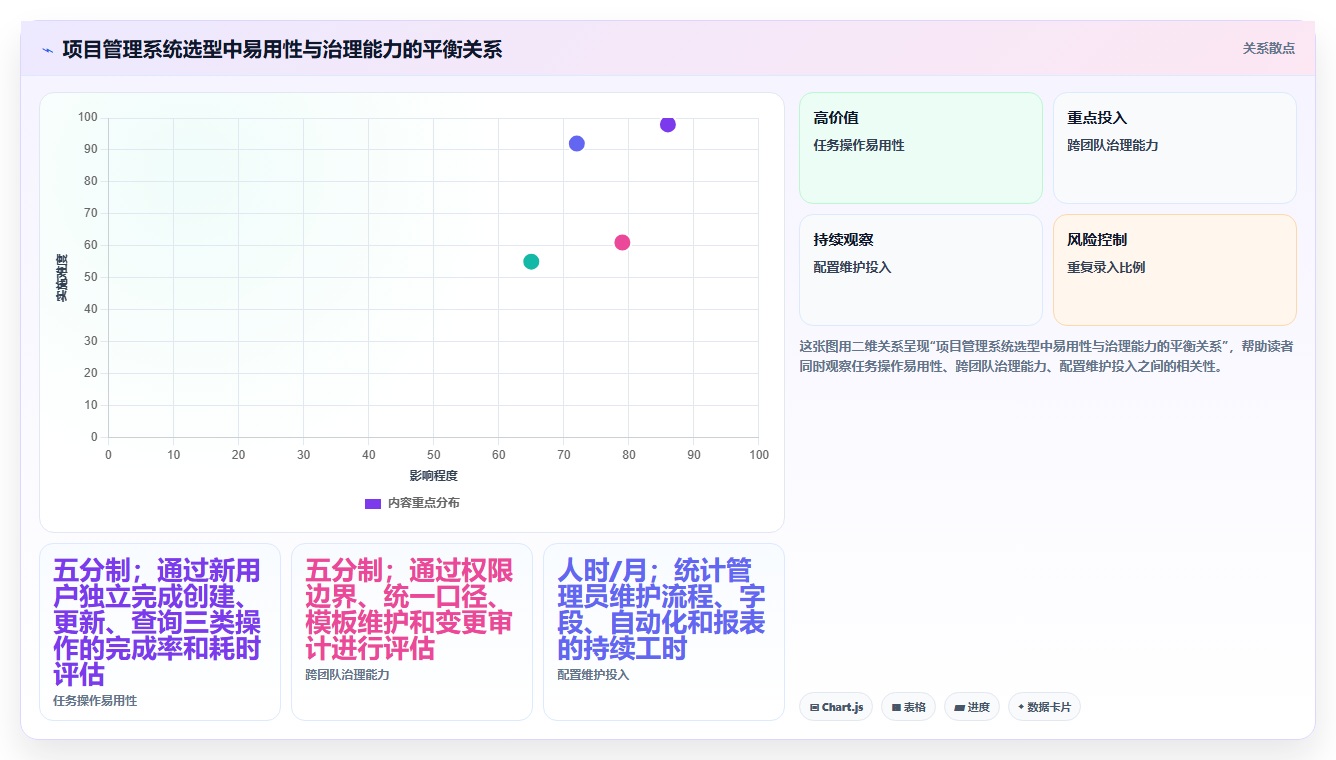Viewport: 1336px width, 760px height.
Task: Click the 数据卡片 tag's star icon
Action: tap(1021, 707)
